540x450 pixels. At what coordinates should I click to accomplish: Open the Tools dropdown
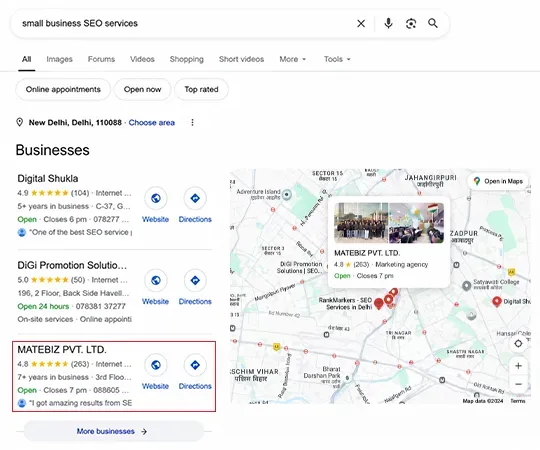point(337,59)
